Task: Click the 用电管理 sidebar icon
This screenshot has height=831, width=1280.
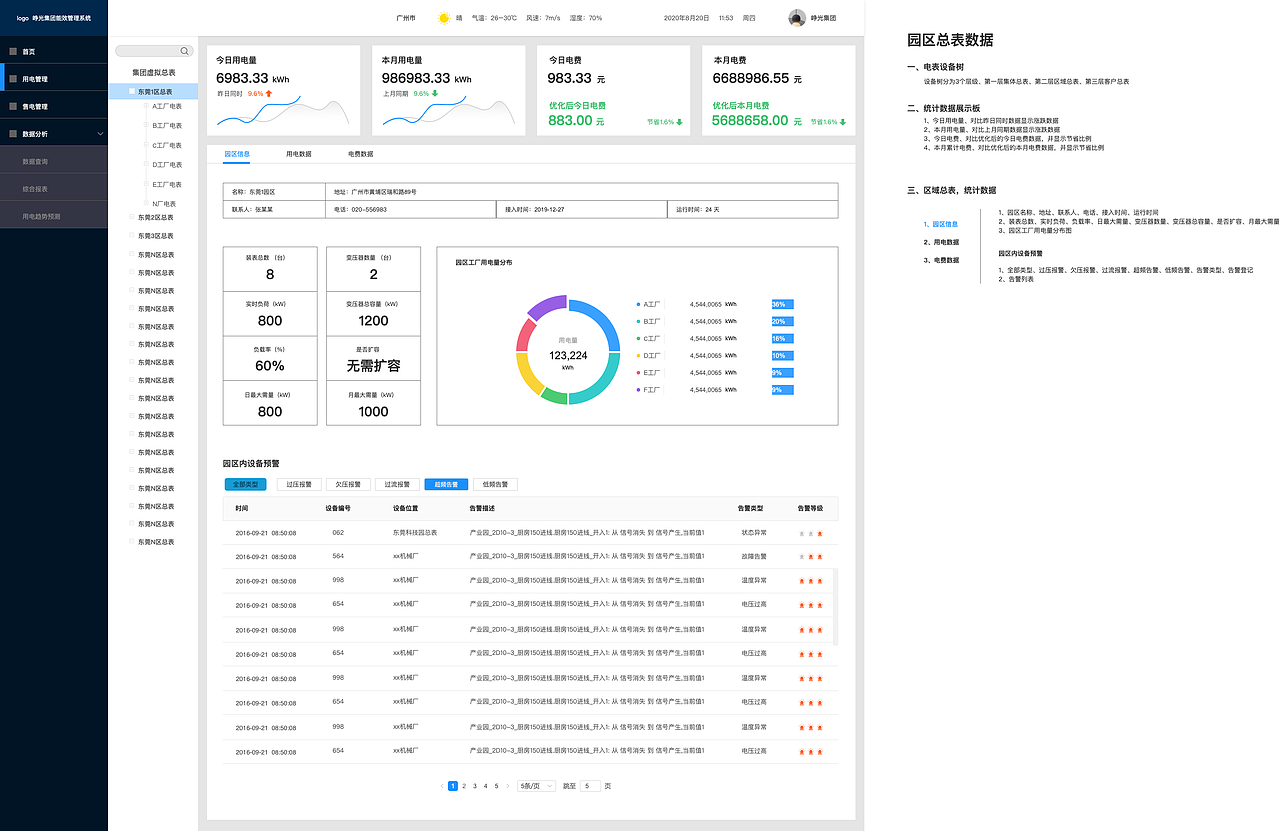Action: 13,78
